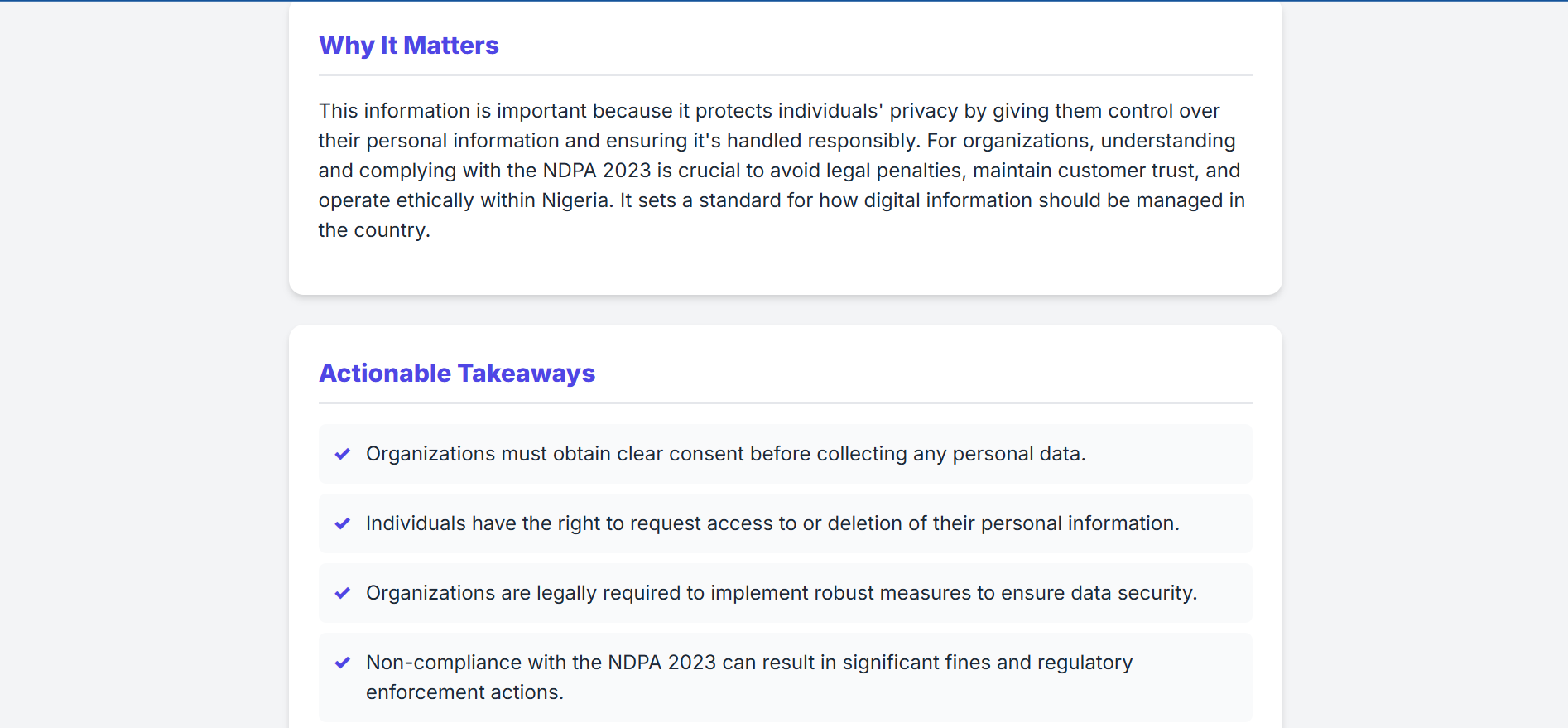Click the paragraph starting 'This information is important'
This screenshot has height=728, width=1568.
782,171
